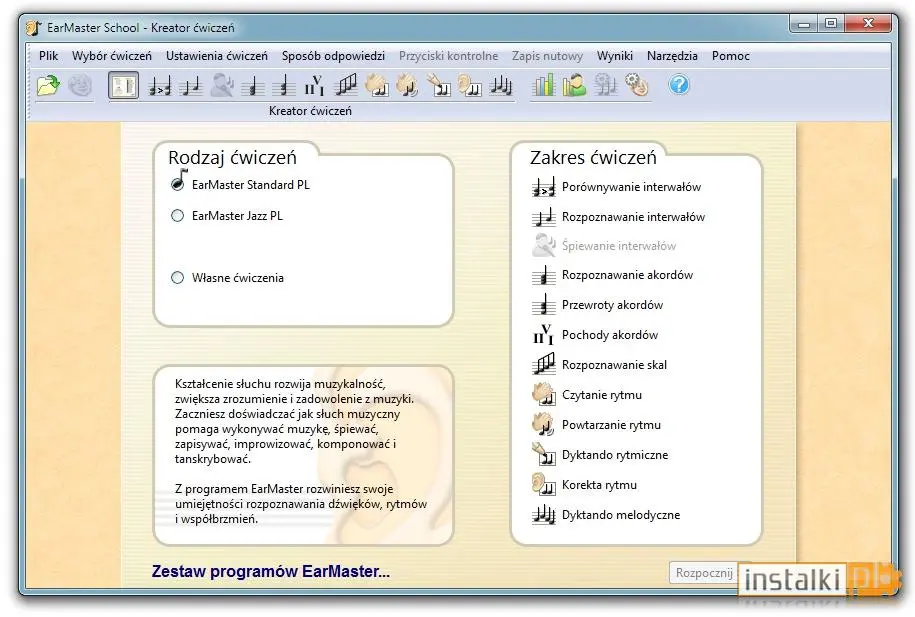
Task: Open the Wybór ćwiczeń menu
Action: (x=111, y=56)
